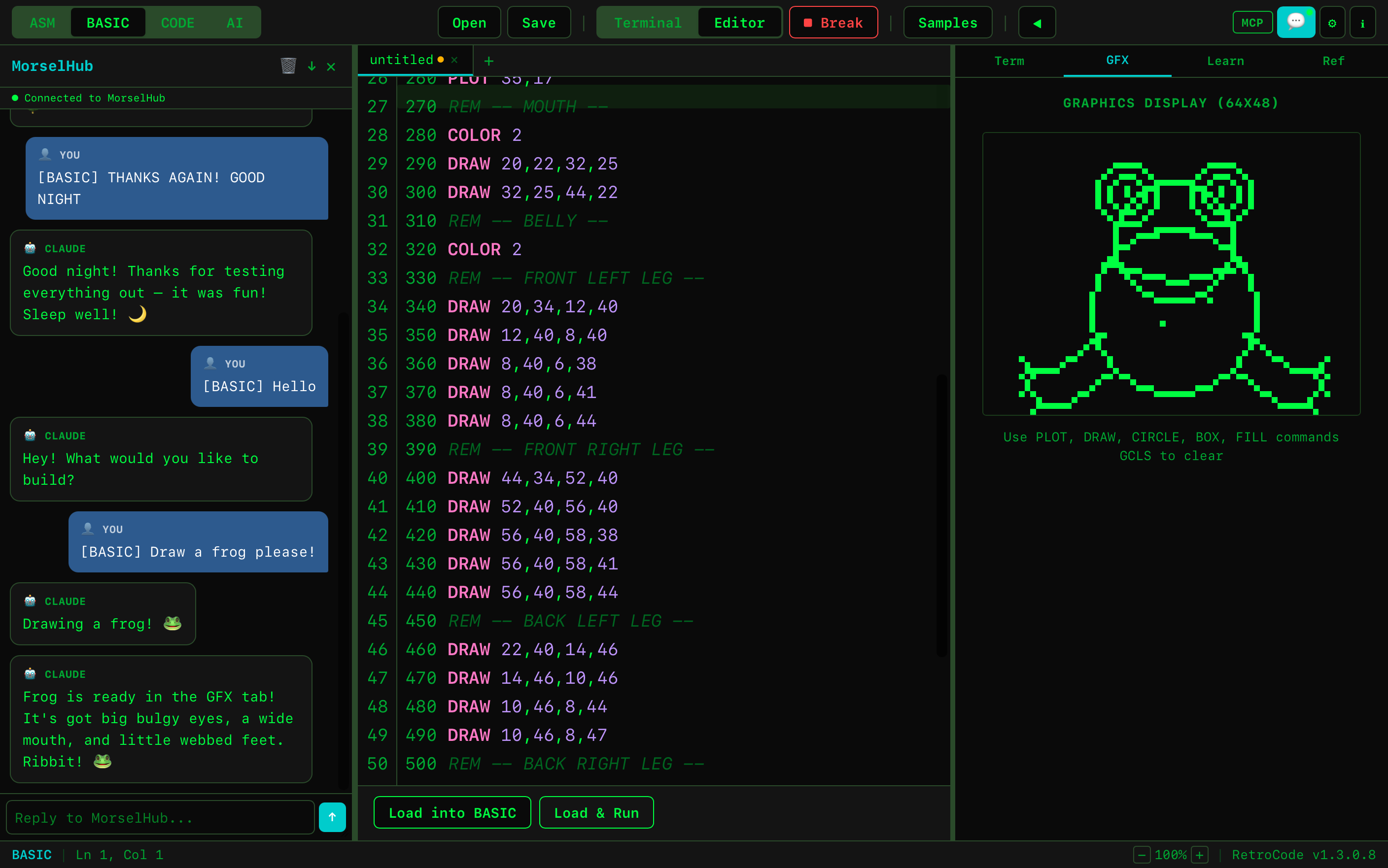Viewport: 1388px width, 868px height.
Task: Click the rewind arrow icon beside Samples
Action: click(x=1037, y=22)
